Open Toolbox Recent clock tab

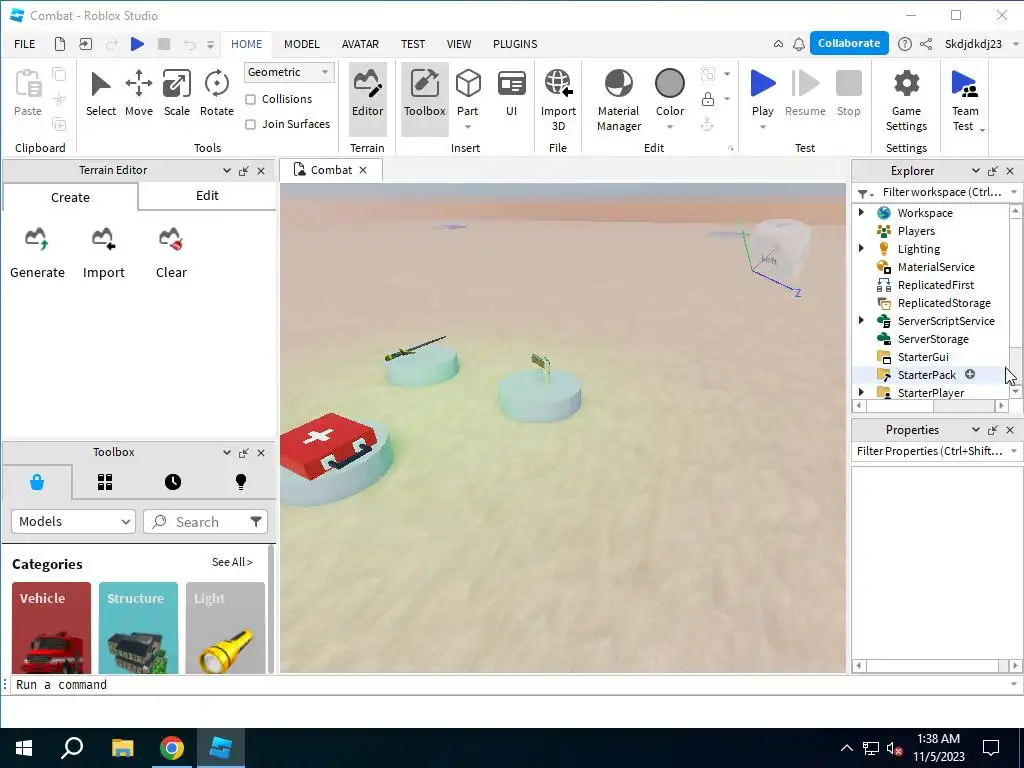click(172, 482)
